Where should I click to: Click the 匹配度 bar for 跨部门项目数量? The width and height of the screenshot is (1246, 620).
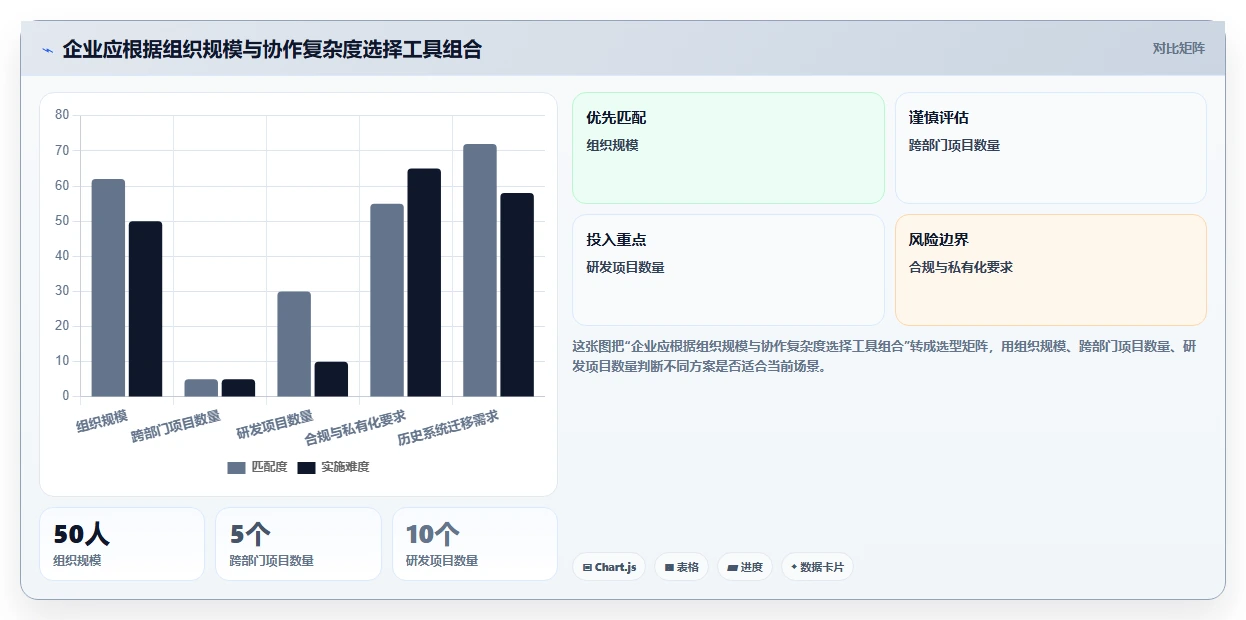click(x=201, y=388)
